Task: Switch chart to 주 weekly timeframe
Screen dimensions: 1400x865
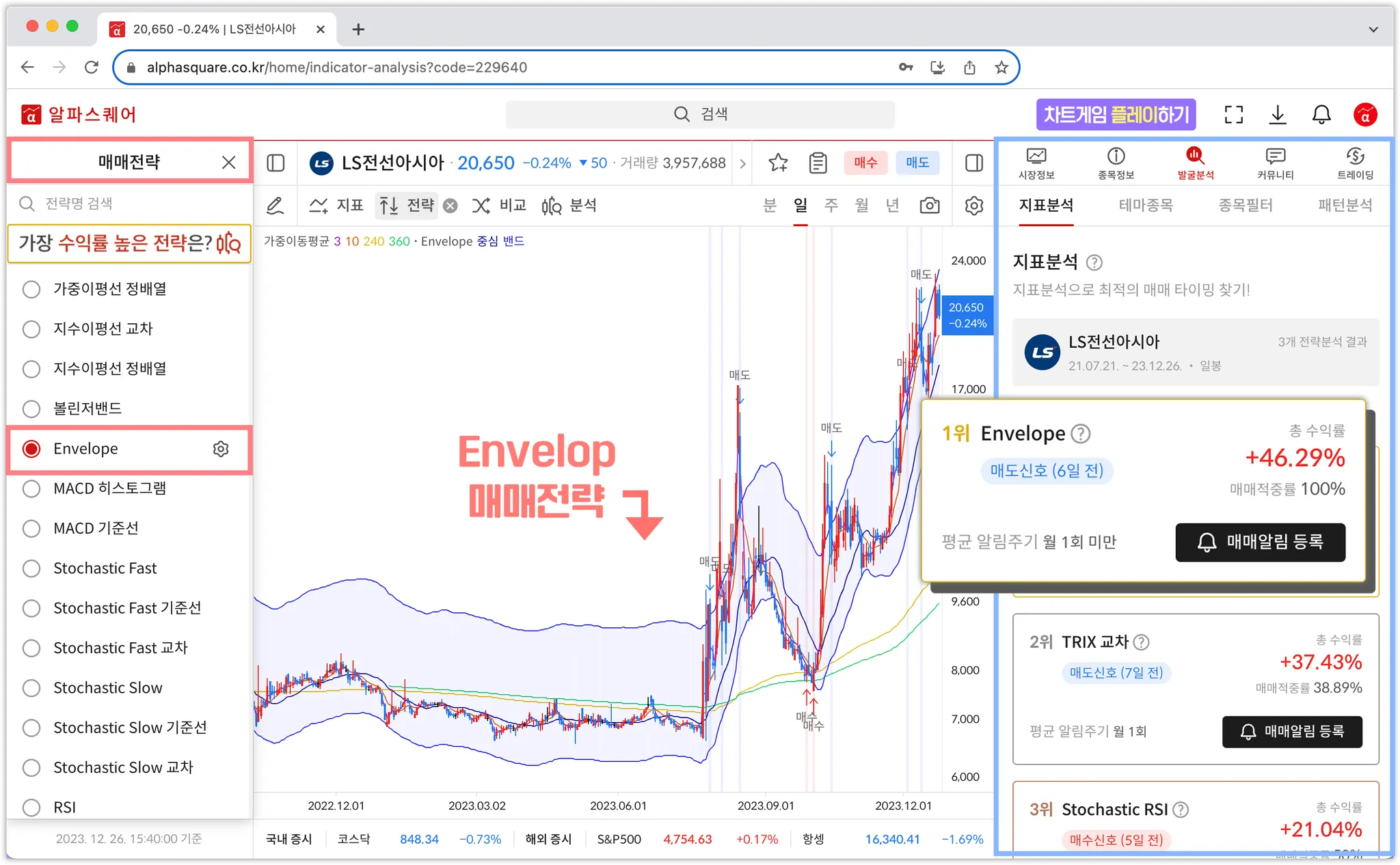Action: pos(831,206)
